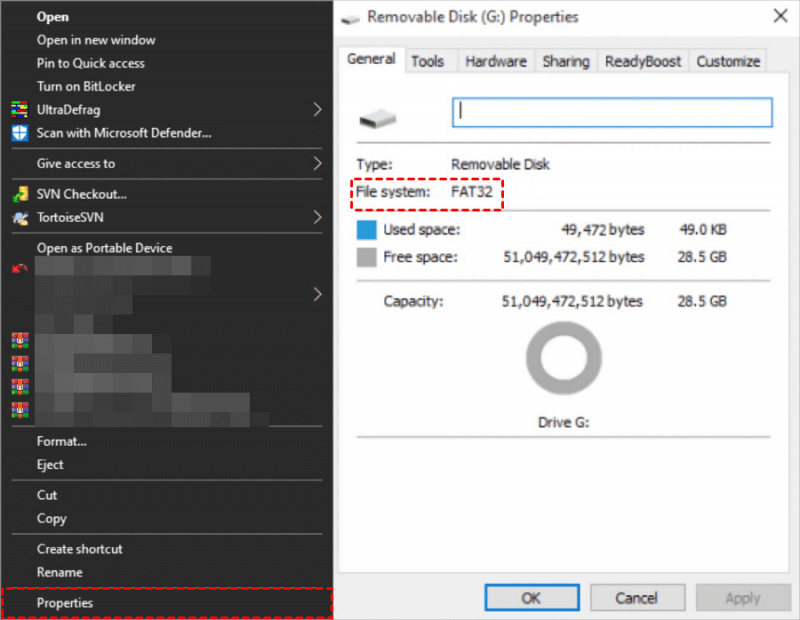Click the SVN Checkout icon

[x=19, y=194]
